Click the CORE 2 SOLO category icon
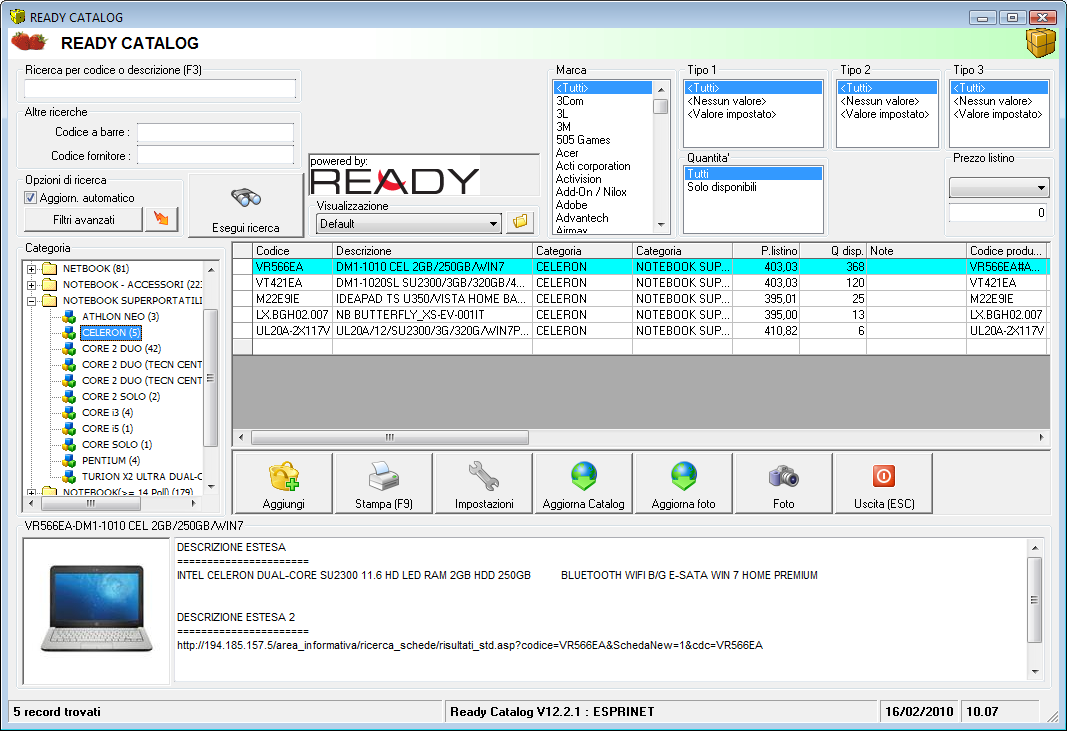The width and height of the screenshot is (1067, 731). point(69,396)
